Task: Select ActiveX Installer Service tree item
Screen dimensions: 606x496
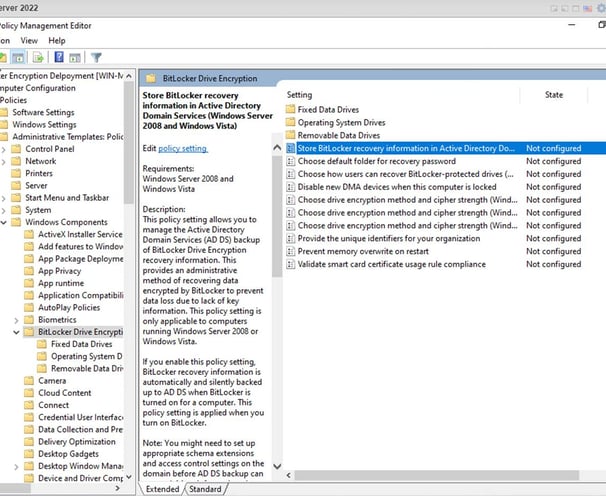Action: (x=80, y=234)
